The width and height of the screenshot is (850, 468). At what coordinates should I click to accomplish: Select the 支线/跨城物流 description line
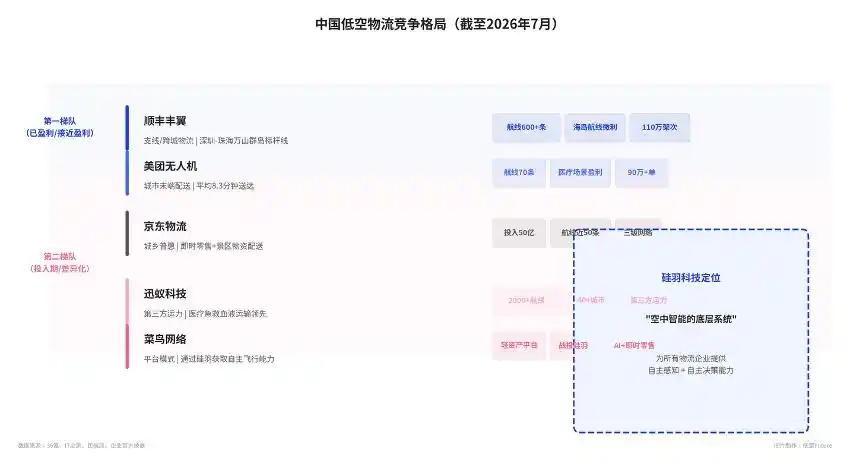point(216,140)
